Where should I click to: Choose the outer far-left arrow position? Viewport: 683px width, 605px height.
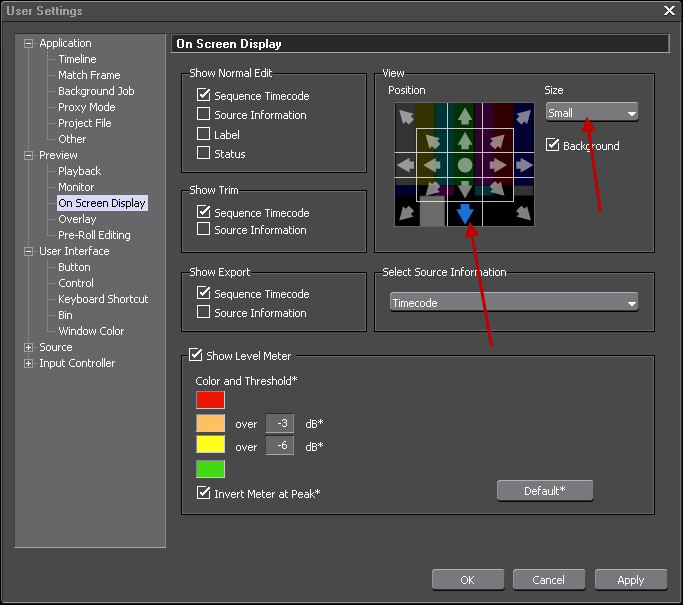[x=406, y=164]
